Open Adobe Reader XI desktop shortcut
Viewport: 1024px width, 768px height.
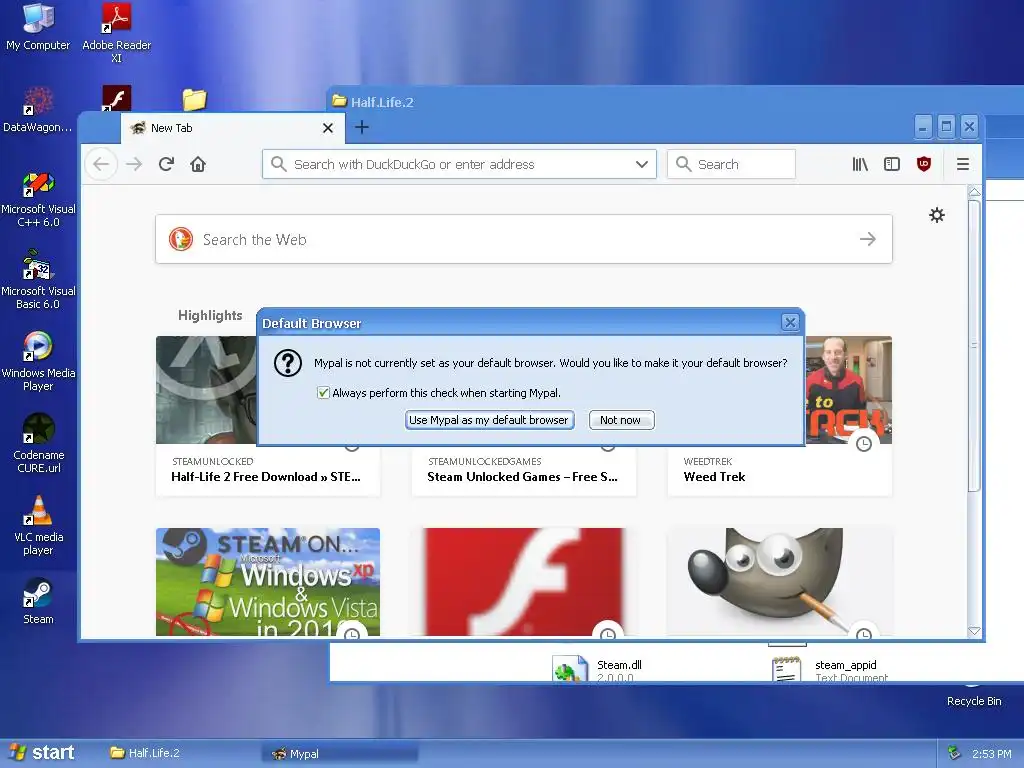[x=116, y=33]
